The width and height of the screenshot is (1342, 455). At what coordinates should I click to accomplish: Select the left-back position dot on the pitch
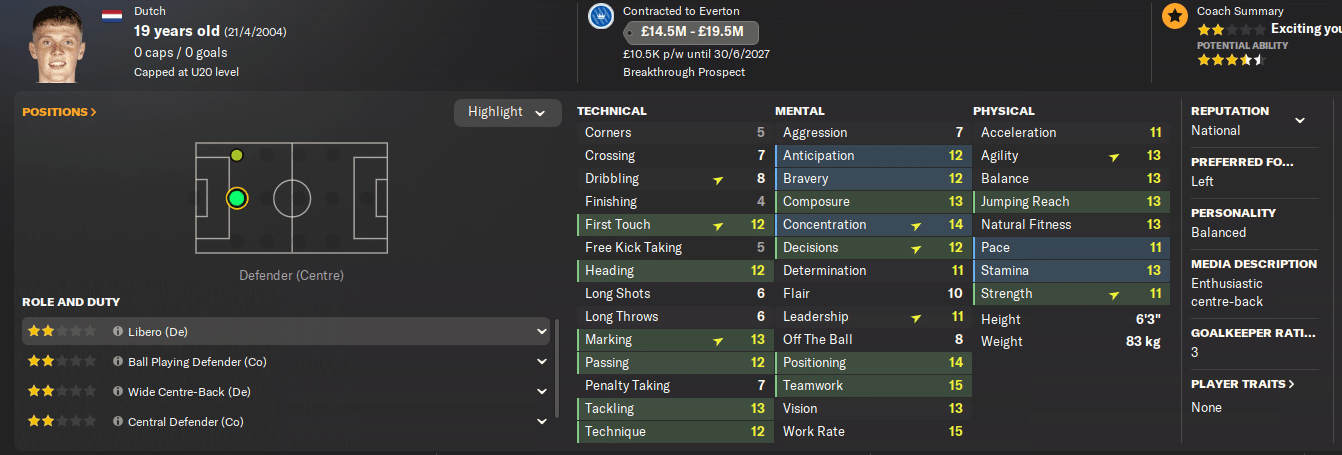click(x=236, y=155)
